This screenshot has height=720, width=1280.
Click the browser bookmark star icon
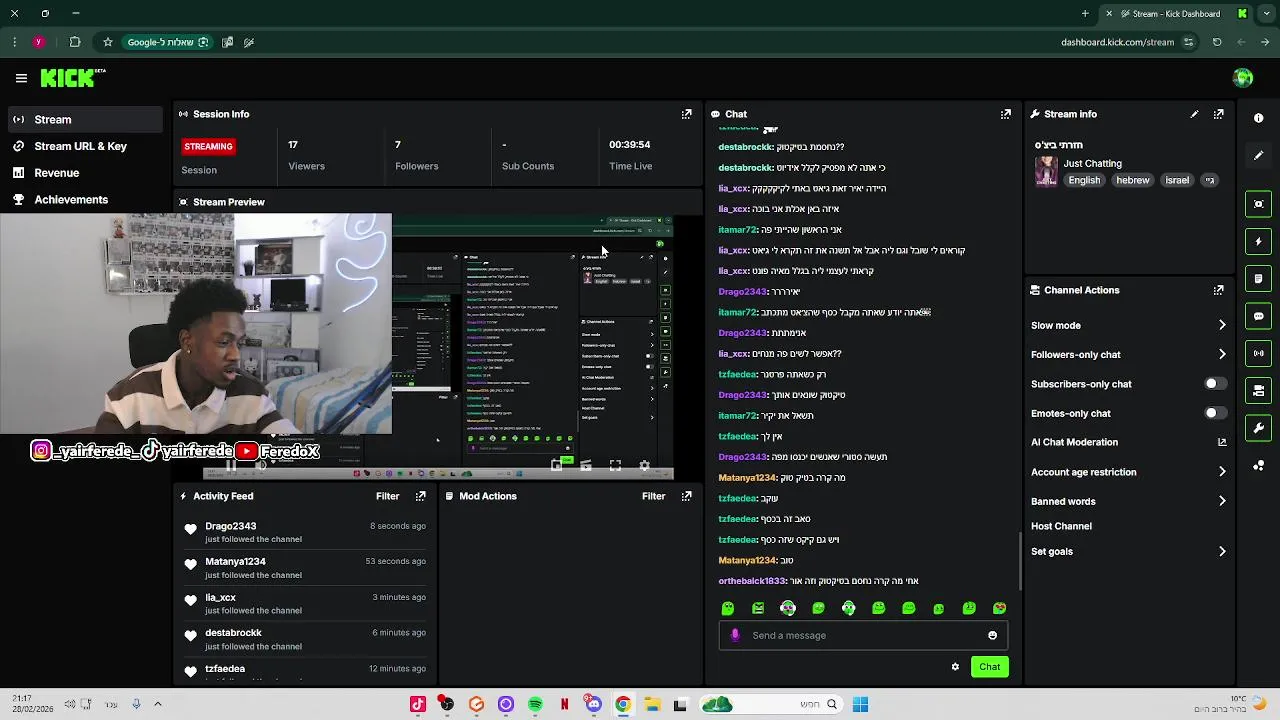pos(108,42)
